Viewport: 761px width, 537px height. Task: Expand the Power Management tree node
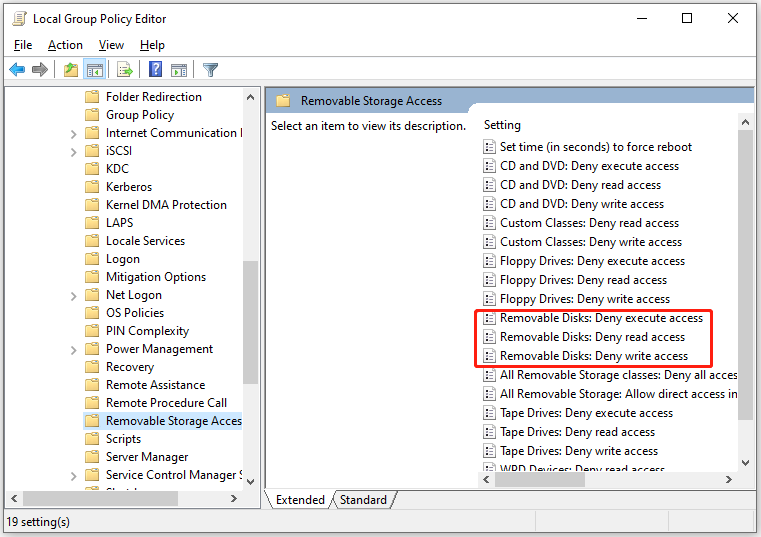point(73,350)
